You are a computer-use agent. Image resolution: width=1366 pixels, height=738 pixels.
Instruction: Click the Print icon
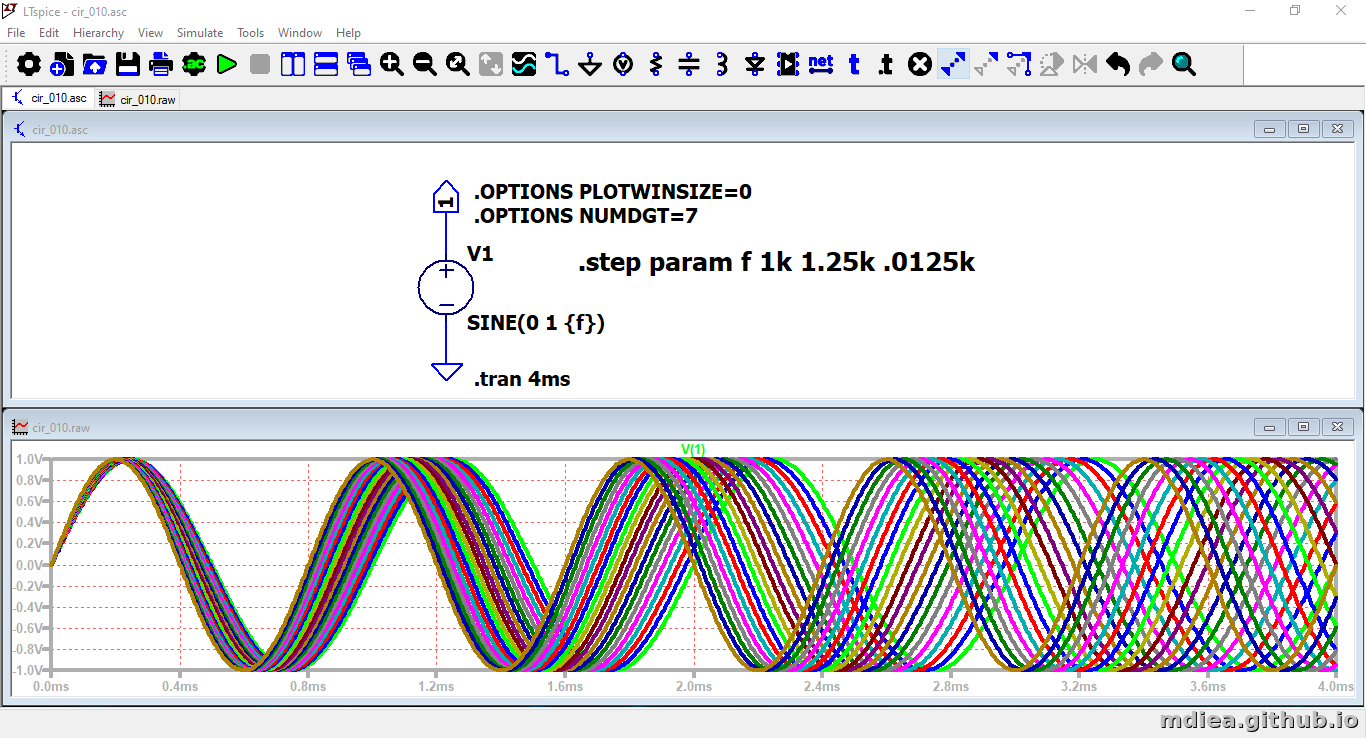click(160, 65)
